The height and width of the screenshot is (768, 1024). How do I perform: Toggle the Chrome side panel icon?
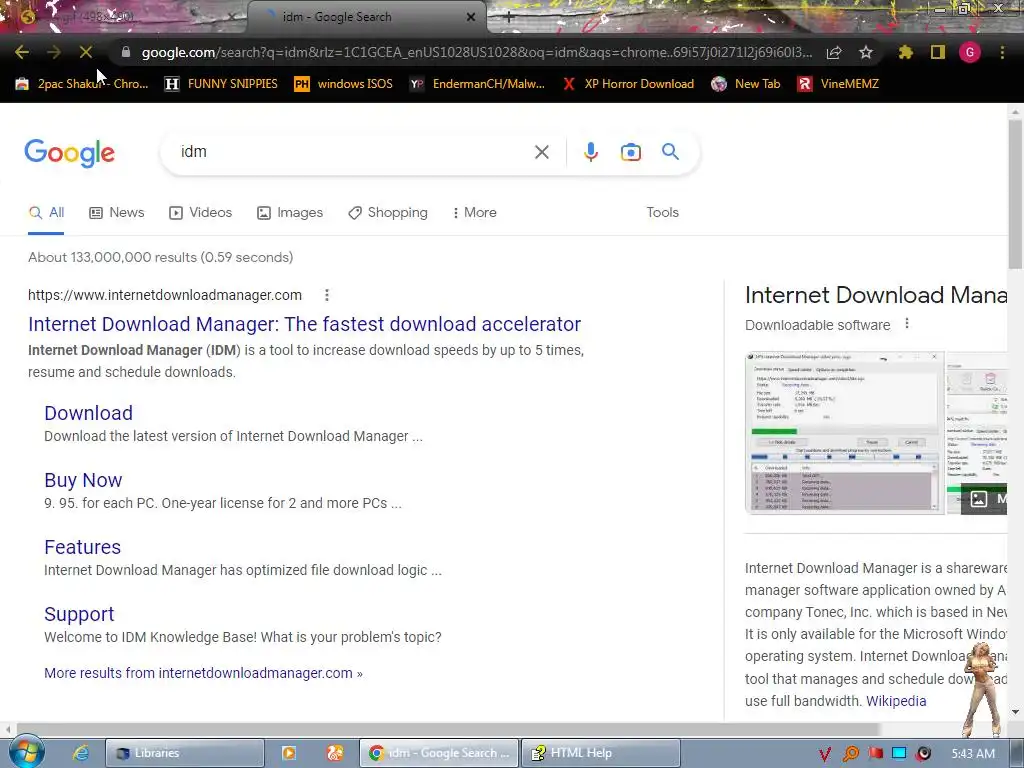tap(938, 52)
